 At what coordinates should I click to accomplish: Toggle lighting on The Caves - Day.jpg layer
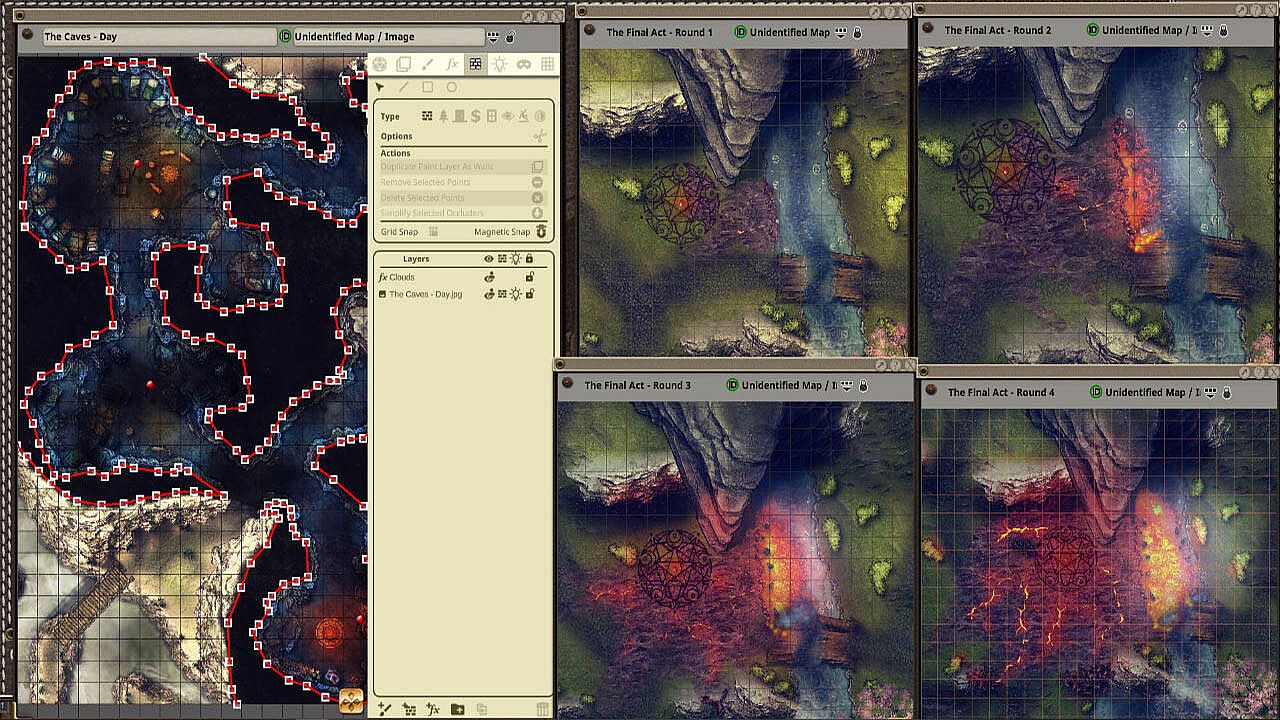[x=515, y=294]
